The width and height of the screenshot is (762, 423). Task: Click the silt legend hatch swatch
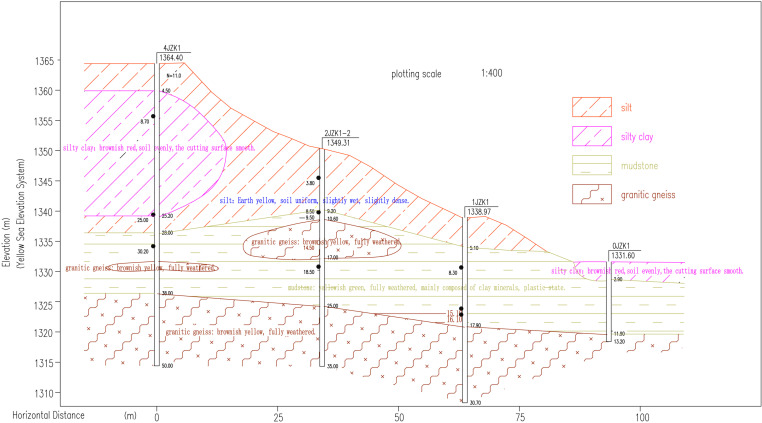pos(591,107)
